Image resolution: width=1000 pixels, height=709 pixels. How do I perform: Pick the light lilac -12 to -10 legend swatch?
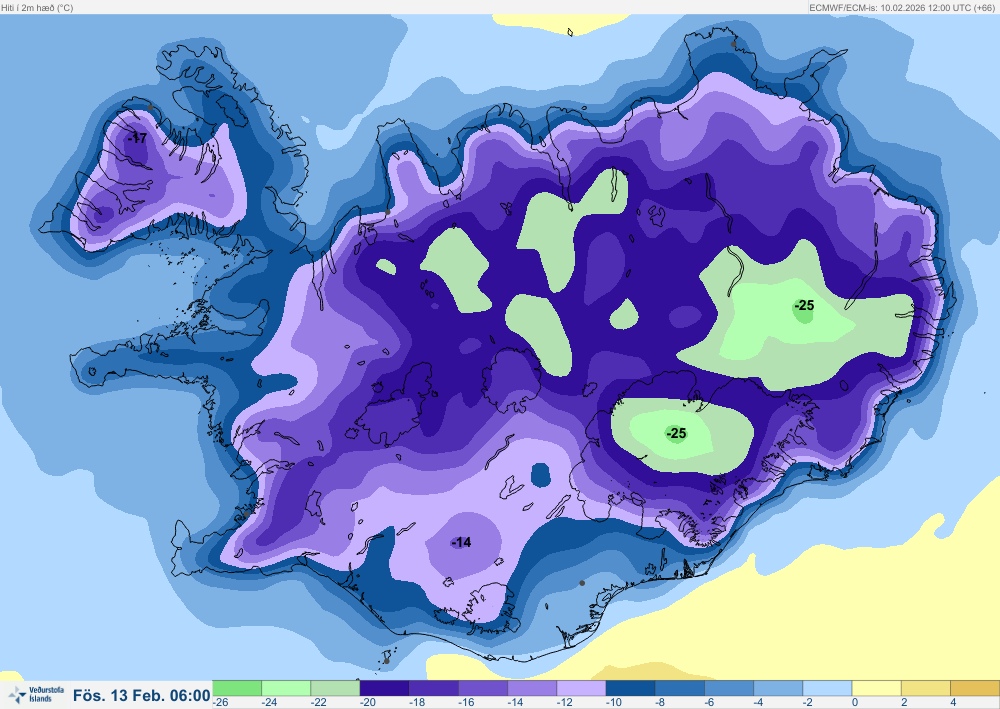point(581,688)
